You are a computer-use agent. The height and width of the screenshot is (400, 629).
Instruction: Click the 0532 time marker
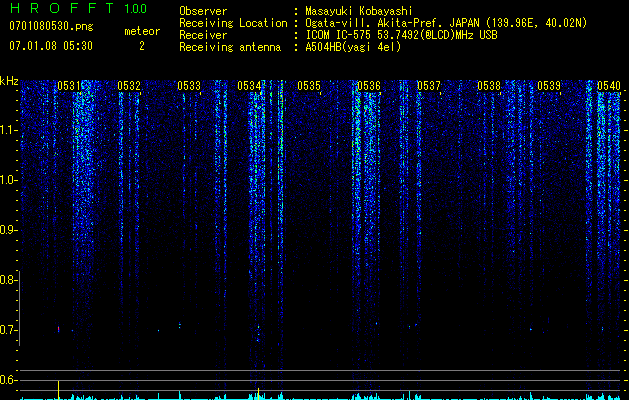coord(129,86)
